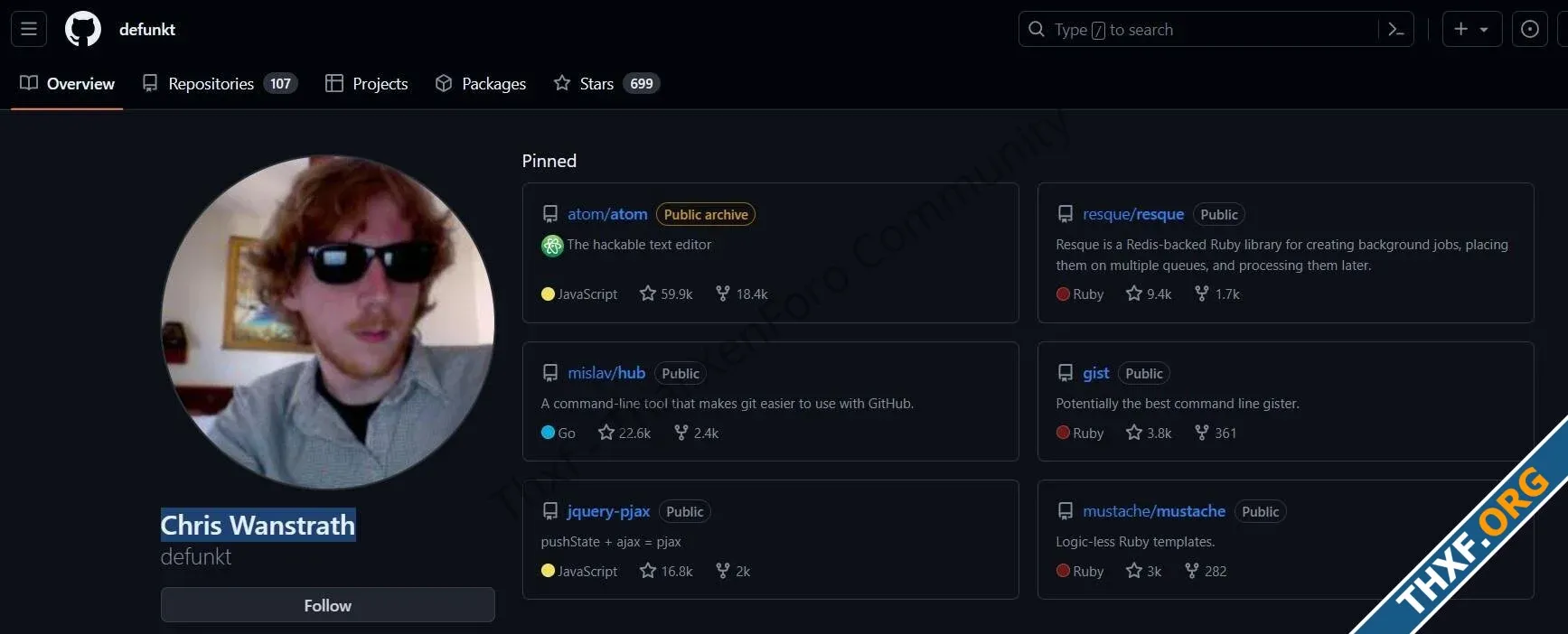Click the repo icon beside atom/atom
Screen dimensions: 1568x634
tap(549, 214)
